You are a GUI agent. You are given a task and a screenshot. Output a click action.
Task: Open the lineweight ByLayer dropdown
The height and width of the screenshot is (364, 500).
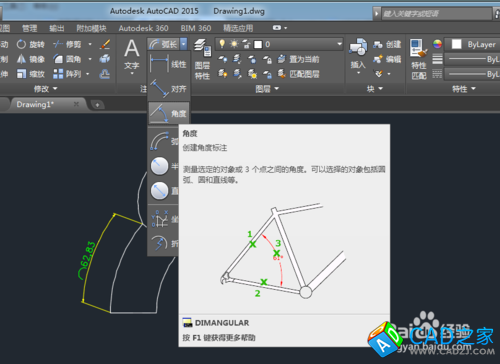click(x=473, y=59)
